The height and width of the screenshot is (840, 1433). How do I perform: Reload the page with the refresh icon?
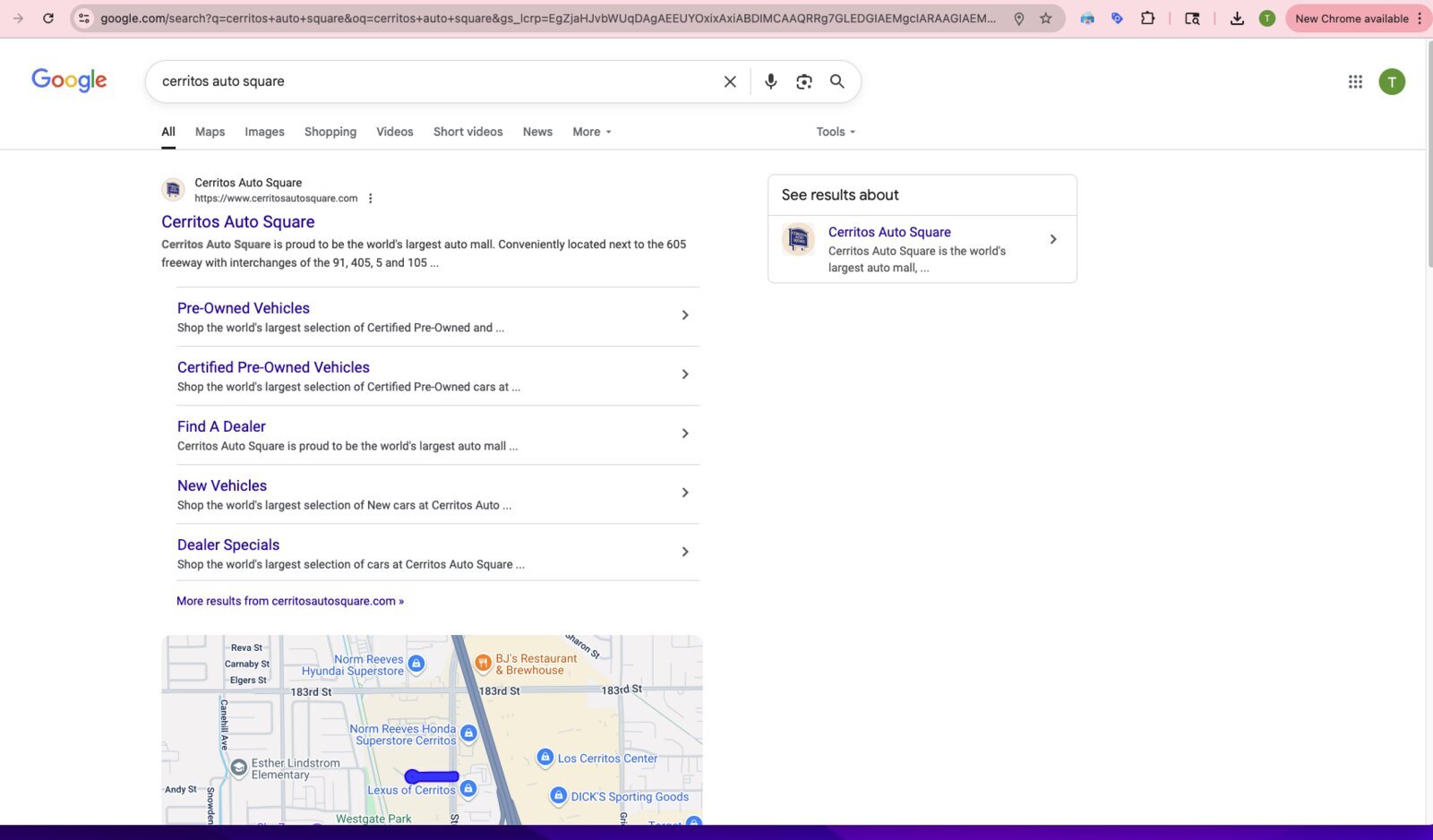tap(48, 18)
